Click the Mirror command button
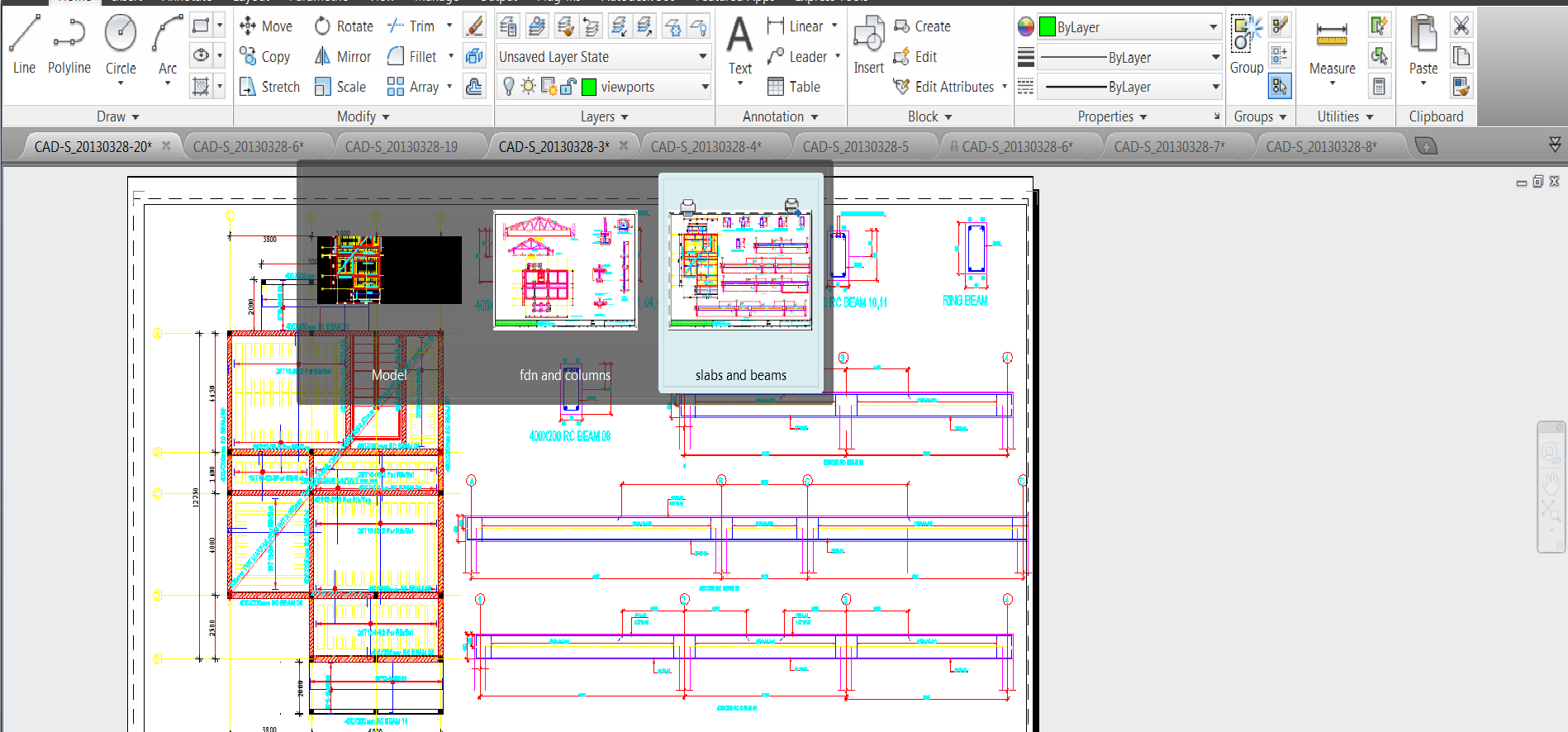The image size is (1568, 732). pyautogui.click(x=343, y=56)
